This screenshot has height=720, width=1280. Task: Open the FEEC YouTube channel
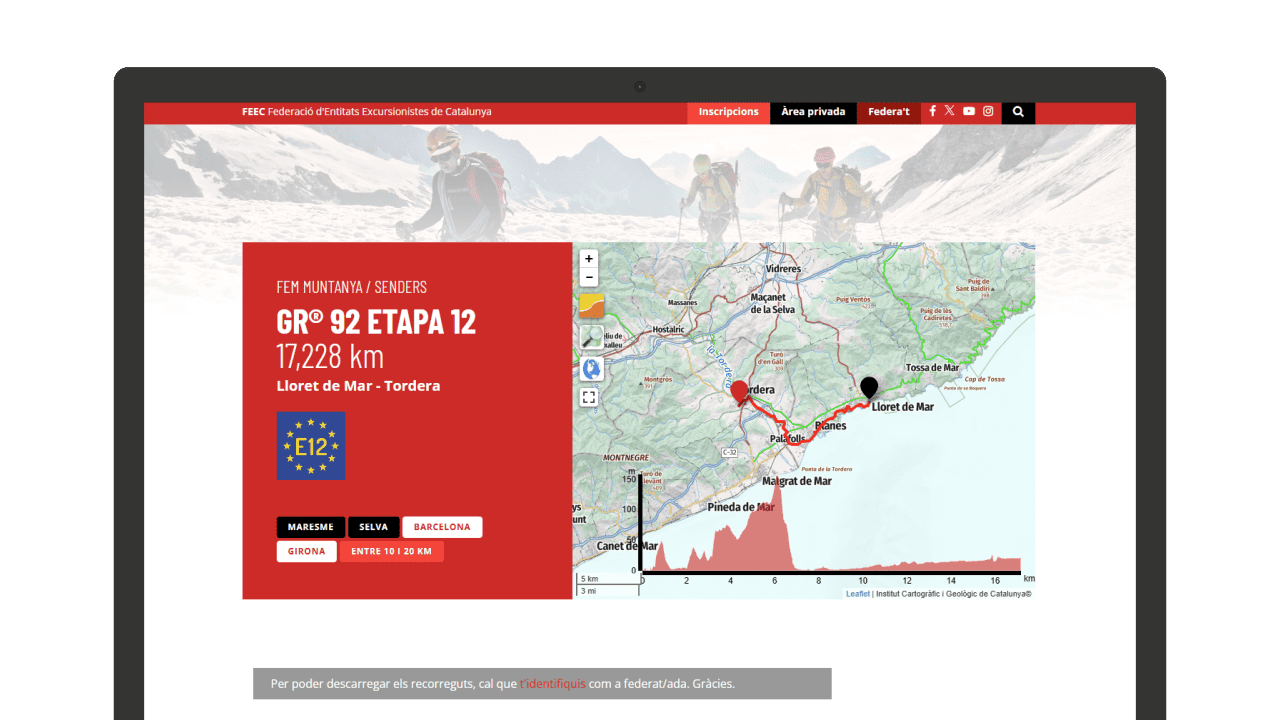969,111
